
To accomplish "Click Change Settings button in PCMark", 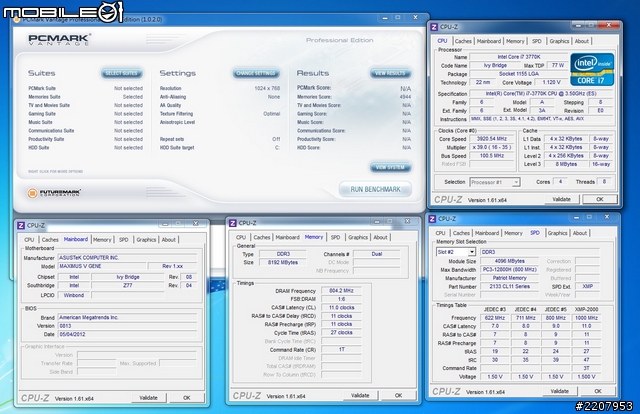I will (256, 73).
